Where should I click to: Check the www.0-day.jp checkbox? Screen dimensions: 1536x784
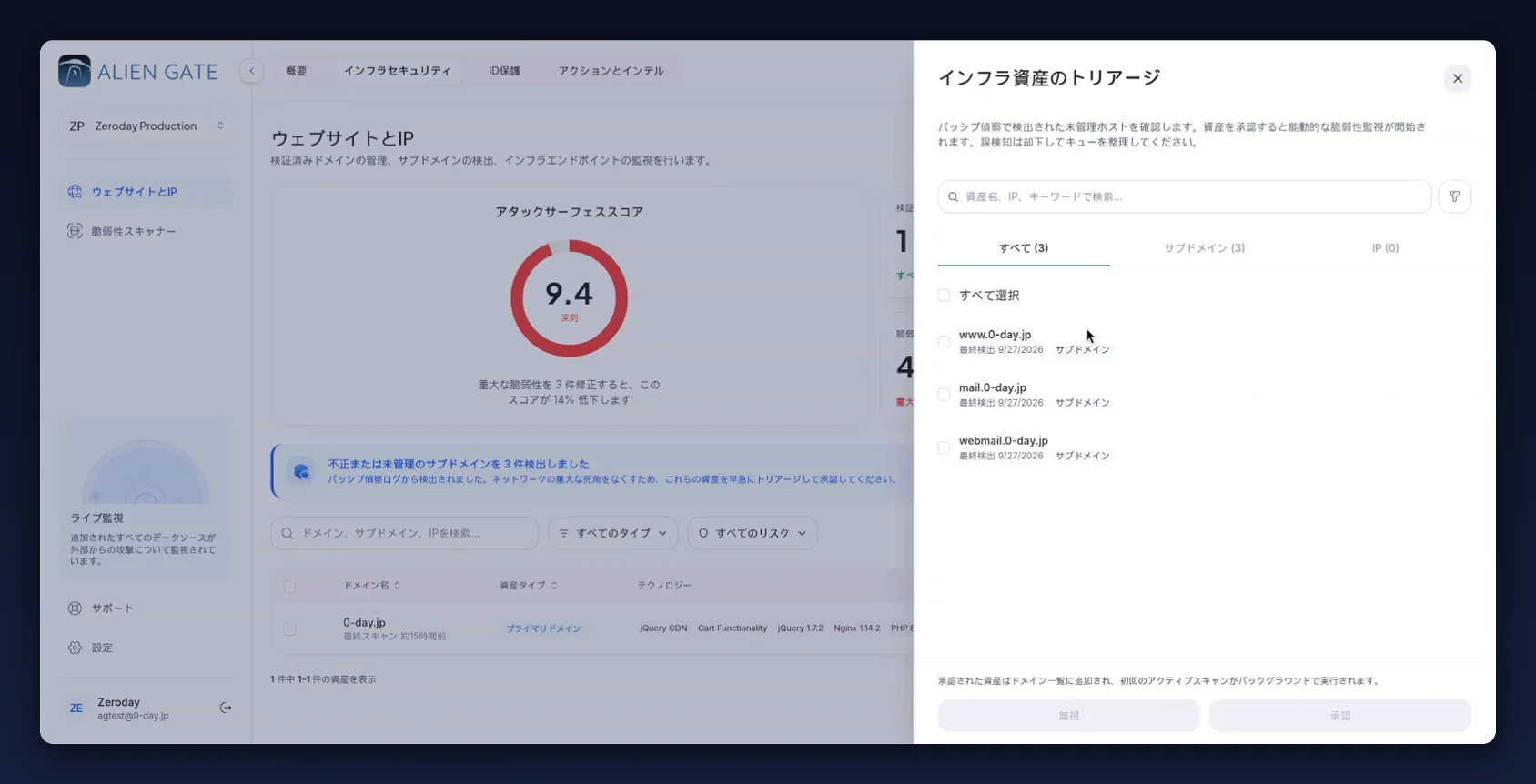(944, 342)
